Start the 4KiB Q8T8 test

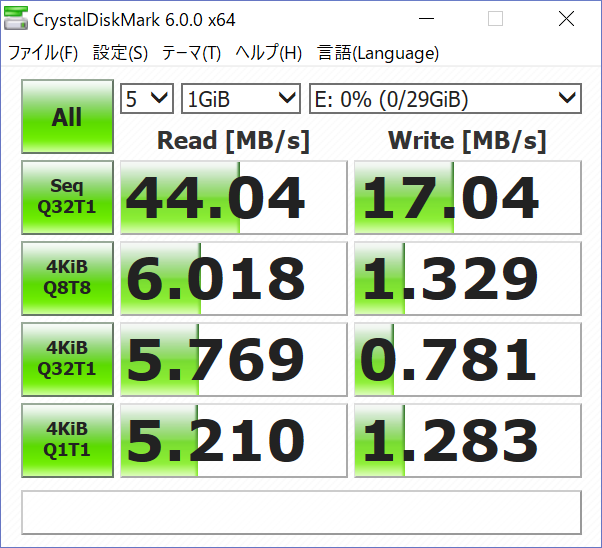coord(67,279)
